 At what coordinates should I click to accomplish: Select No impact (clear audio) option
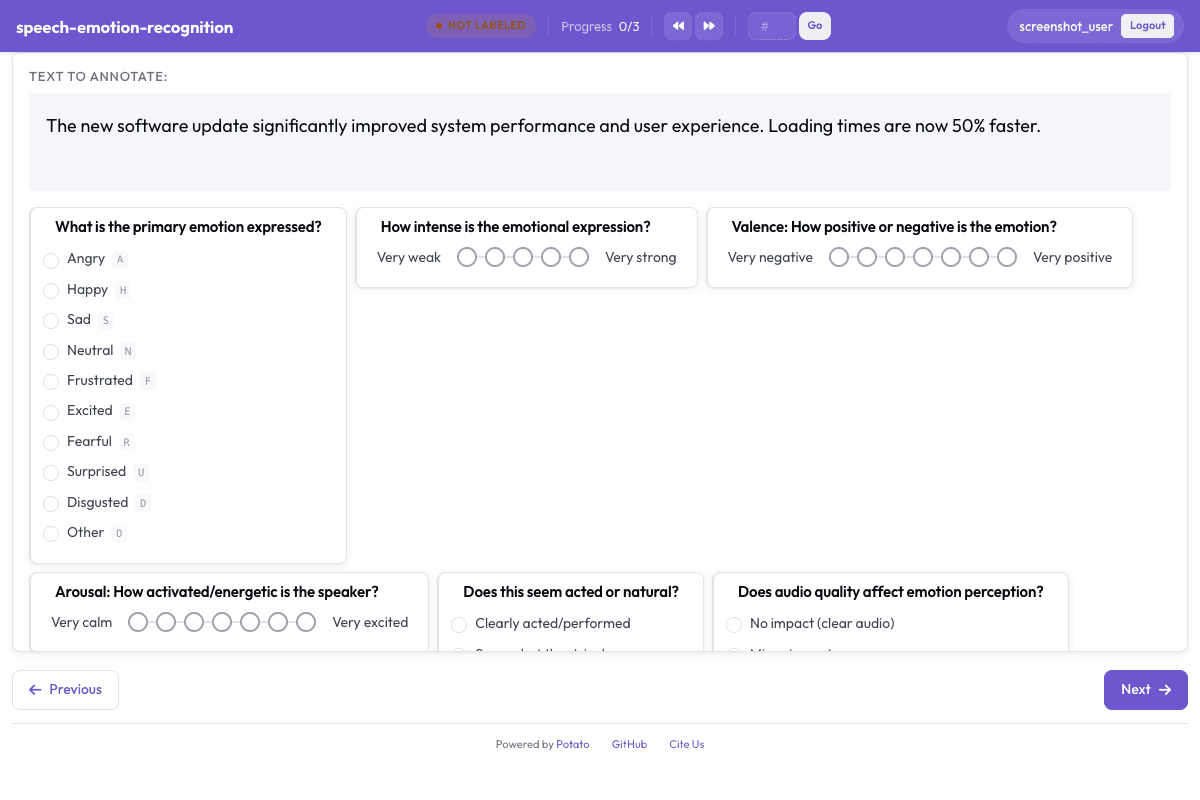[x=734, y=624]
